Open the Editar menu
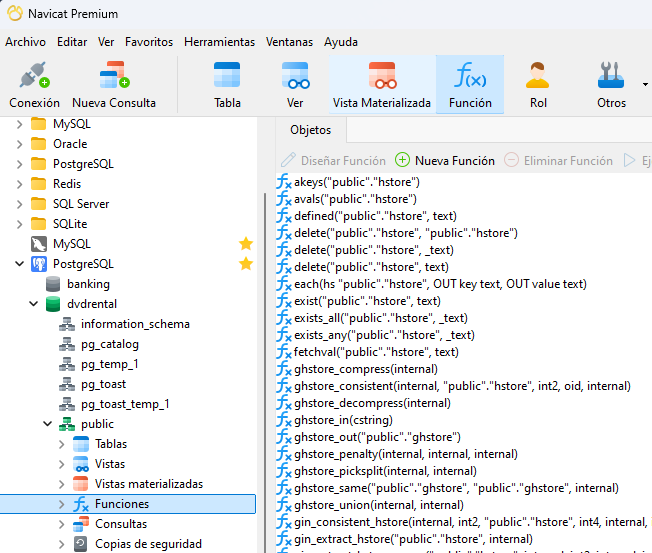The height and width of the screenshot is (553, 652). 72,42
